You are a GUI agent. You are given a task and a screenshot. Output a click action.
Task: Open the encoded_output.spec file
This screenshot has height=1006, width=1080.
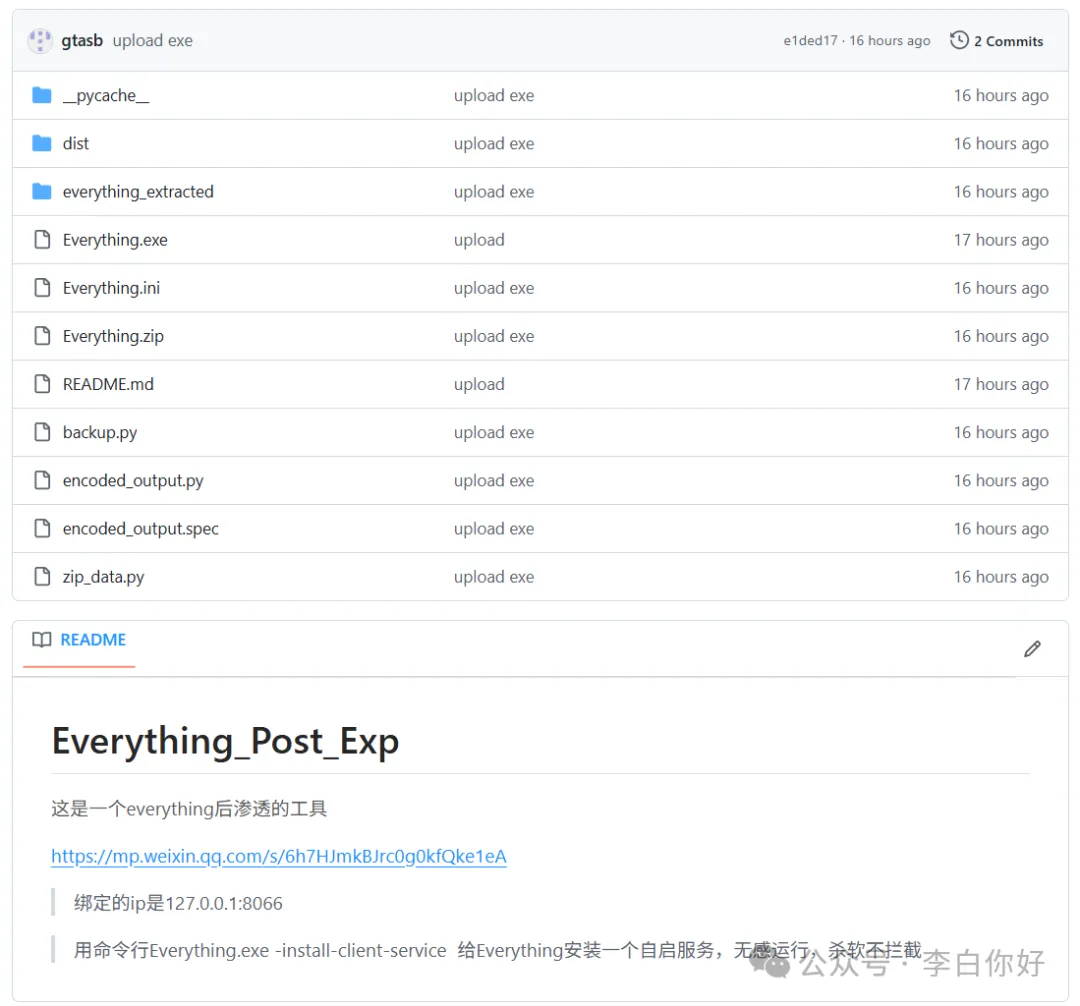140,529
